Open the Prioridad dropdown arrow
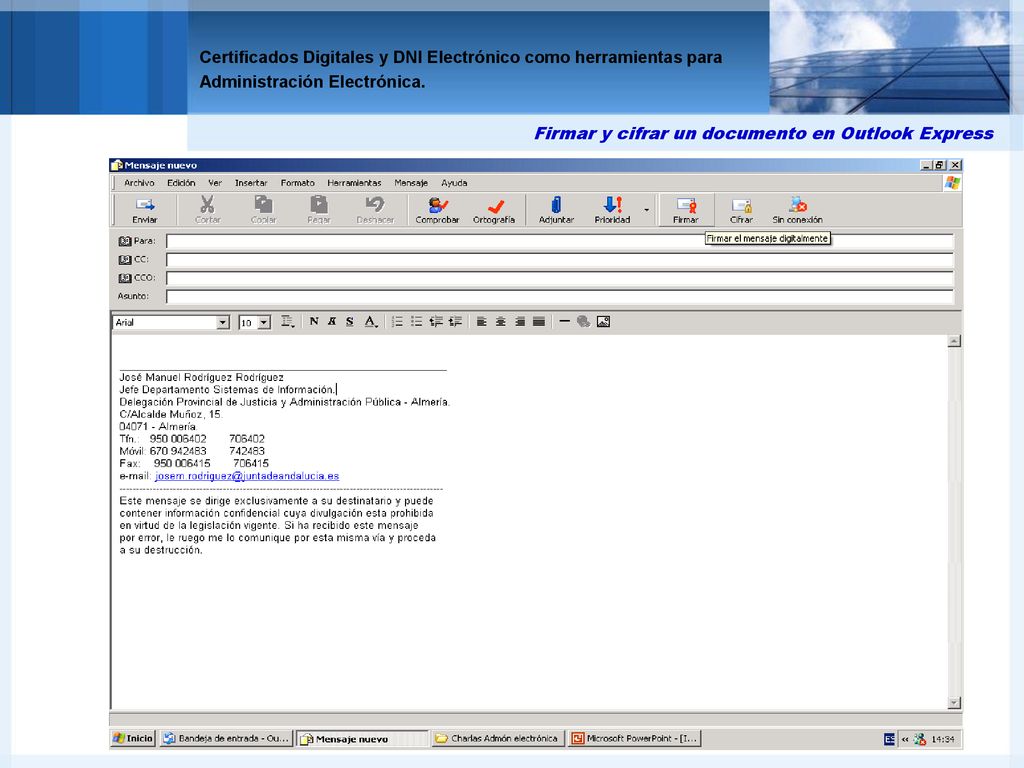 [x=647, y=210]
